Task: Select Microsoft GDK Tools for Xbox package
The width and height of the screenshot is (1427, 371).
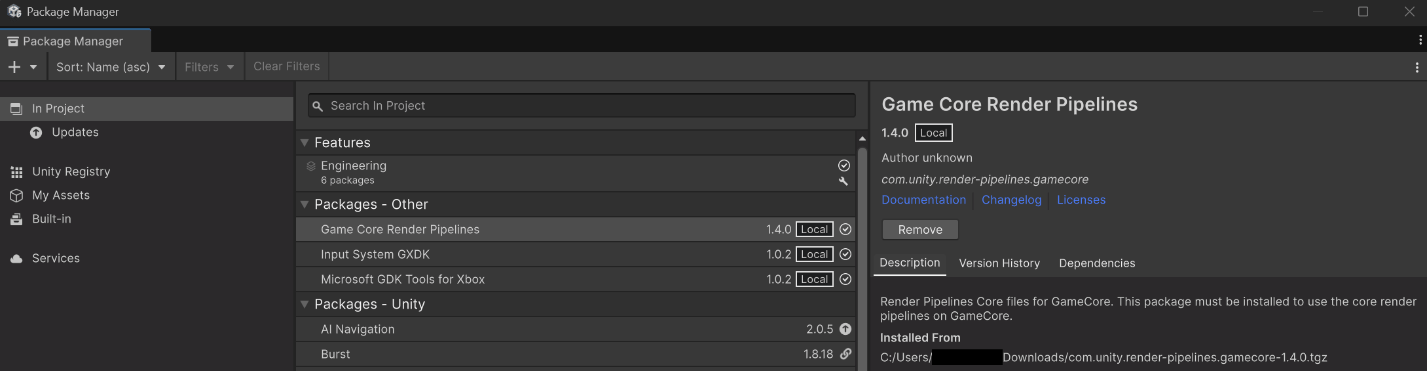Action: click(x=576, y=279)
